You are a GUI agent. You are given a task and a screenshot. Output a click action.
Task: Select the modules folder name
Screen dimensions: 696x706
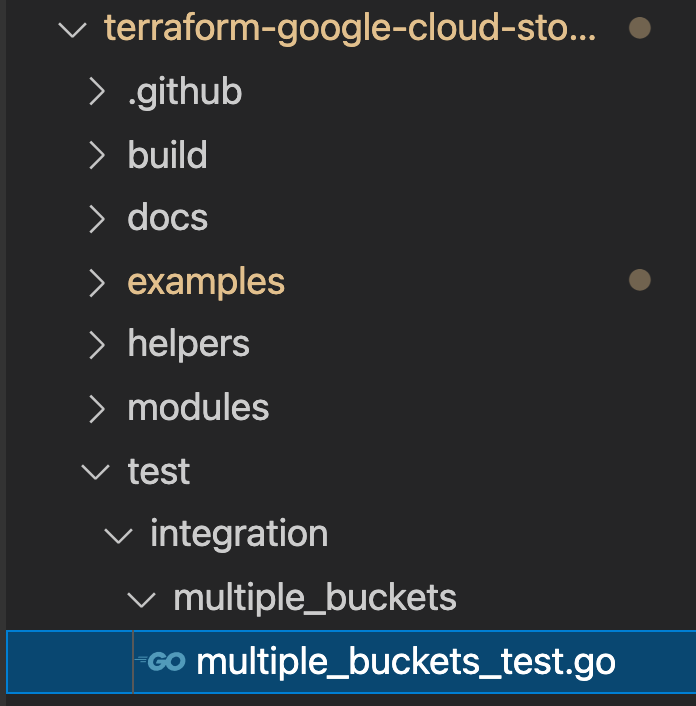pos(198,408)
